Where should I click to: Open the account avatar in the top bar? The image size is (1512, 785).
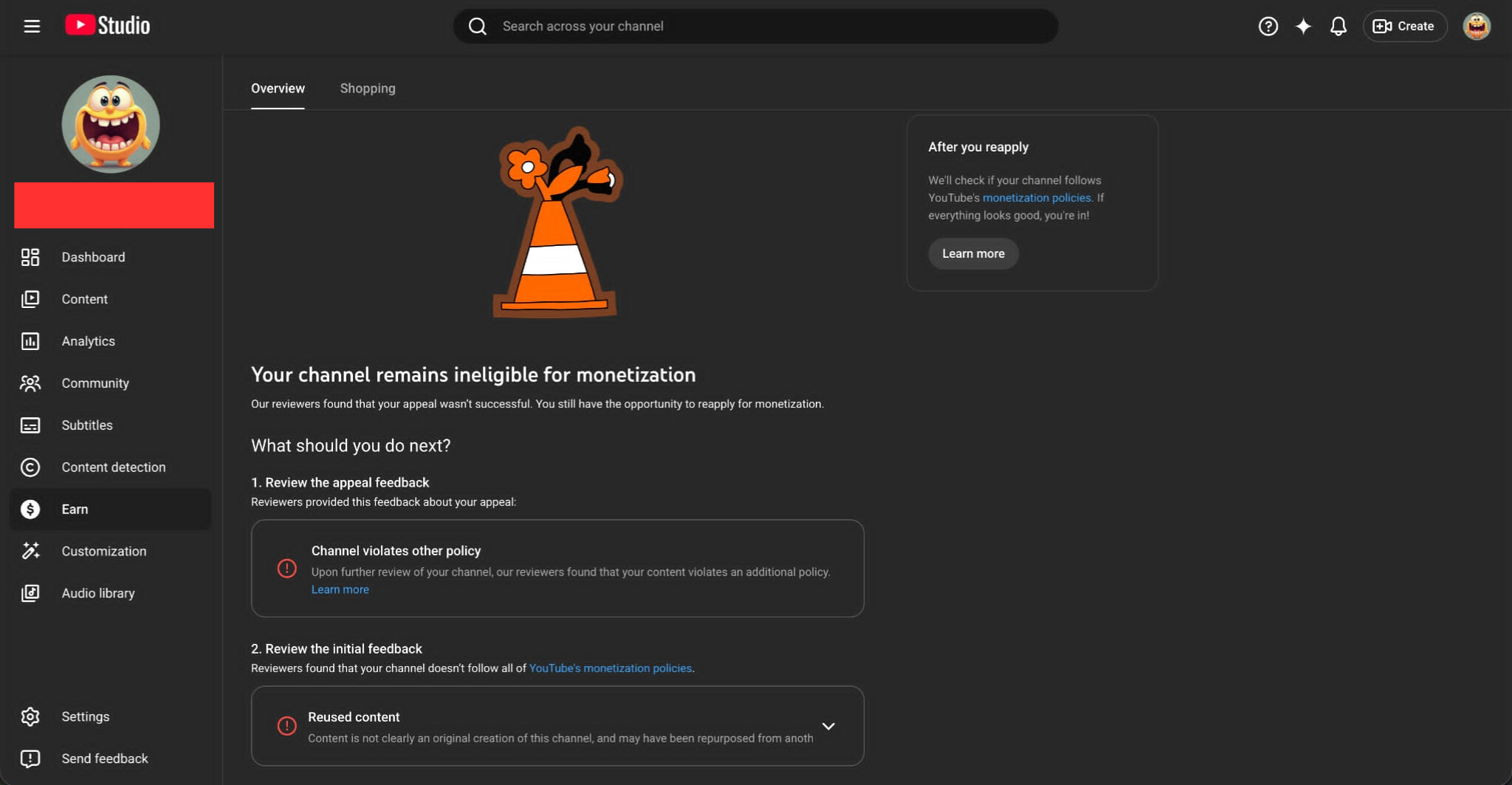1476,27
